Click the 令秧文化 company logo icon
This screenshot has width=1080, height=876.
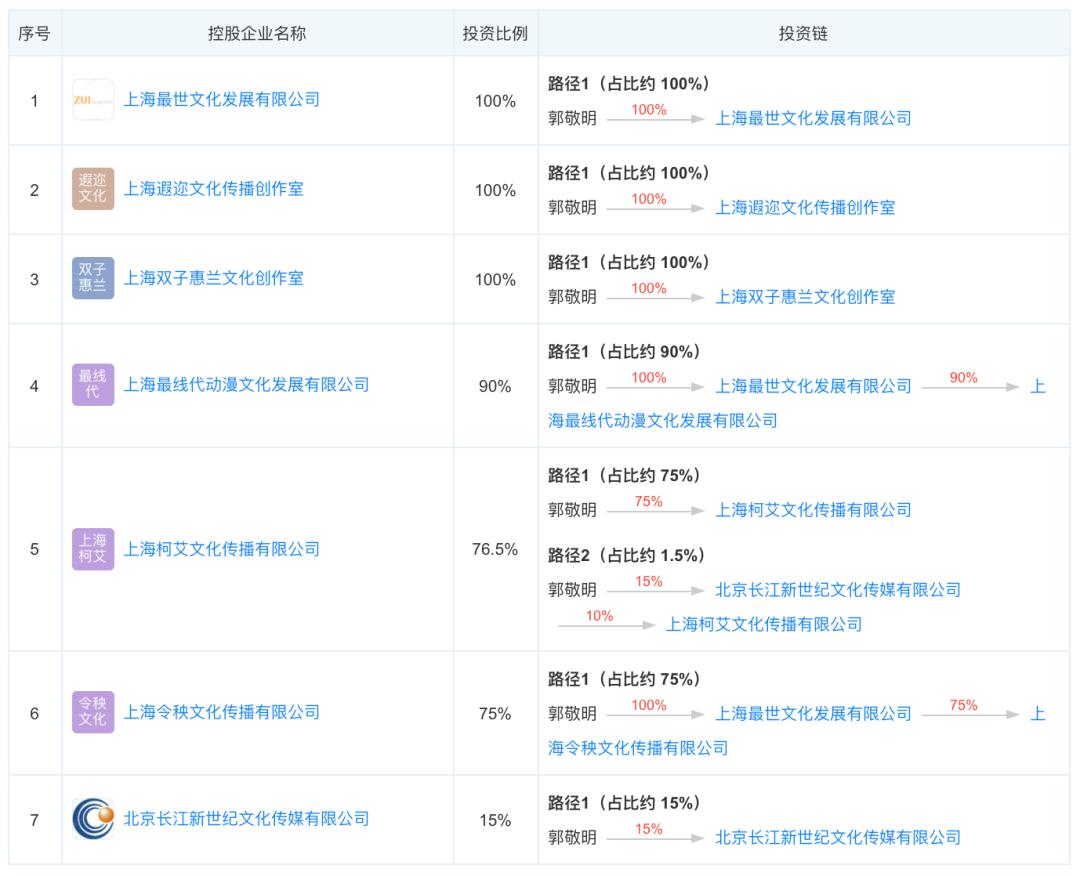tap(93, 712)
